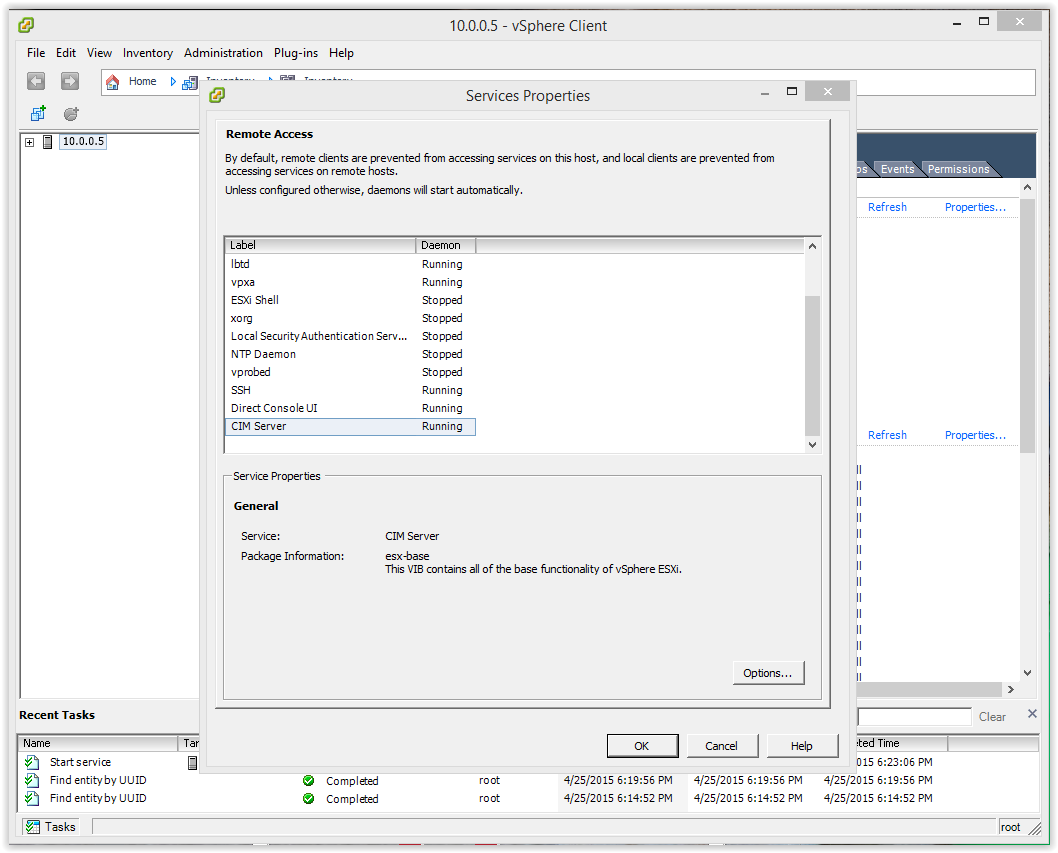The image size is (1058, 853).
Task: Click the forward navigation arrow icon
Action: pyautogui.click(x=69, y=81)
